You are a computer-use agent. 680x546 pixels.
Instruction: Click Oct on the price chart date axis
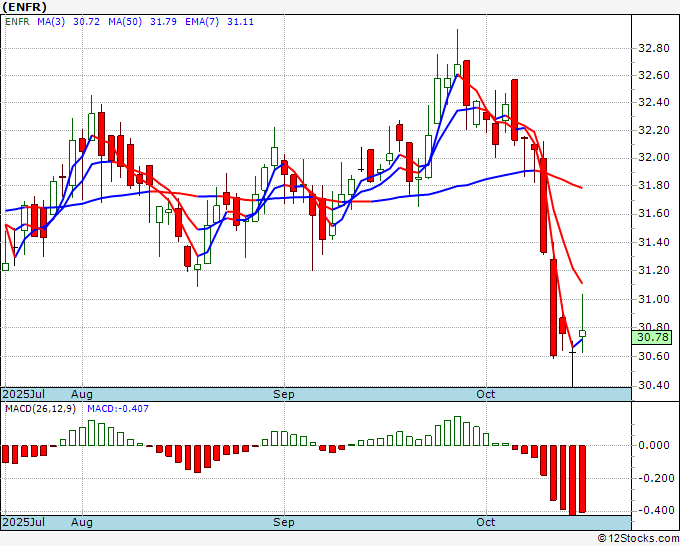coord(486,394)
